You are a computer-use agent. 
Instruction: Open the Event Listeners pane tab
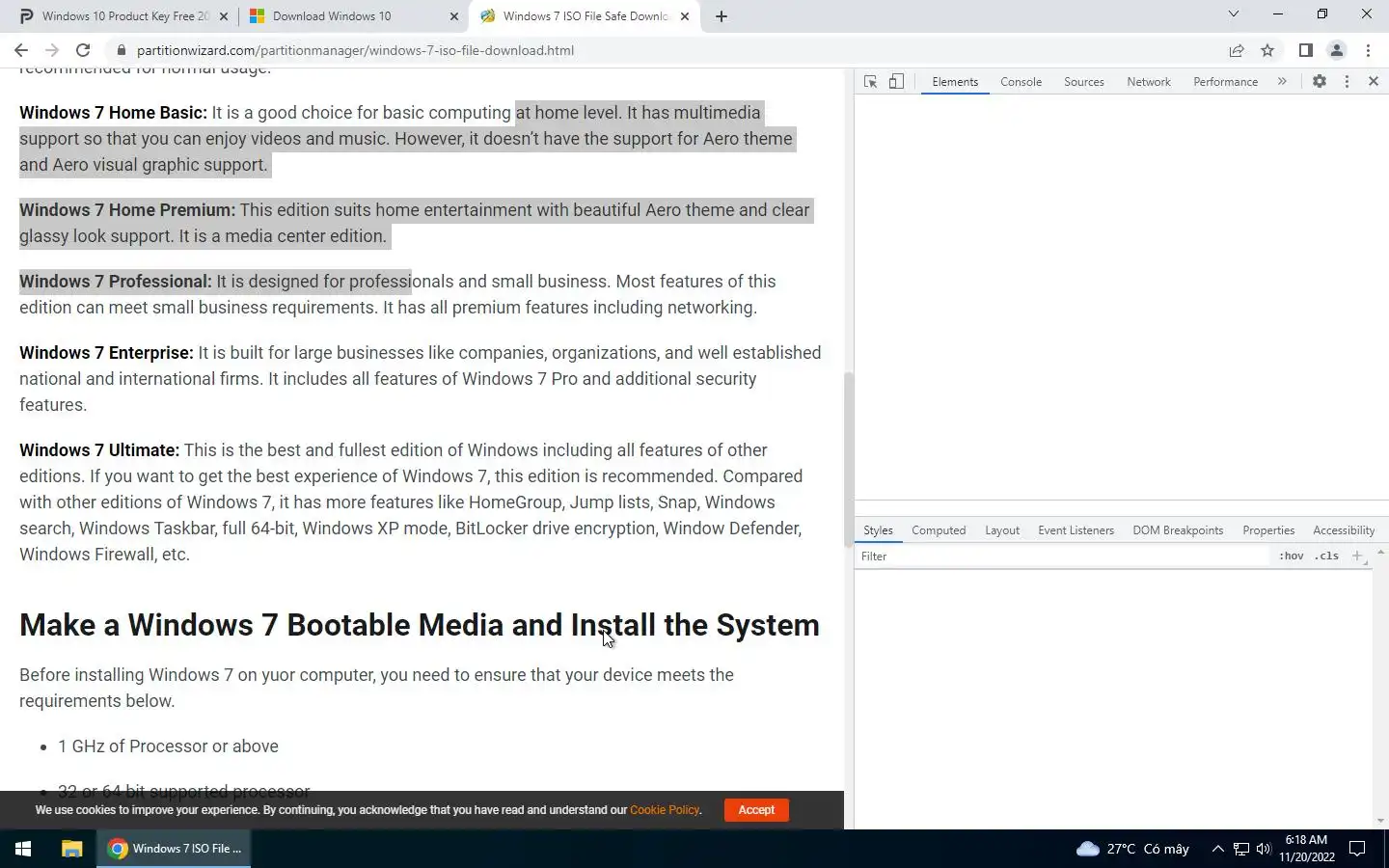[x=1076, y=530]
